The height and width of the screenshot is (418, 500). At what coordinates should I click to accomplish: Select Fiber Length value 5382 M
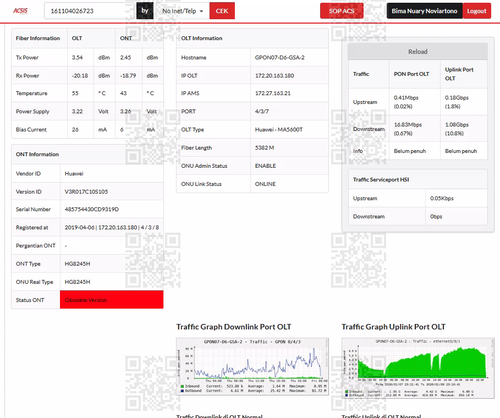[x=264, y=148]
